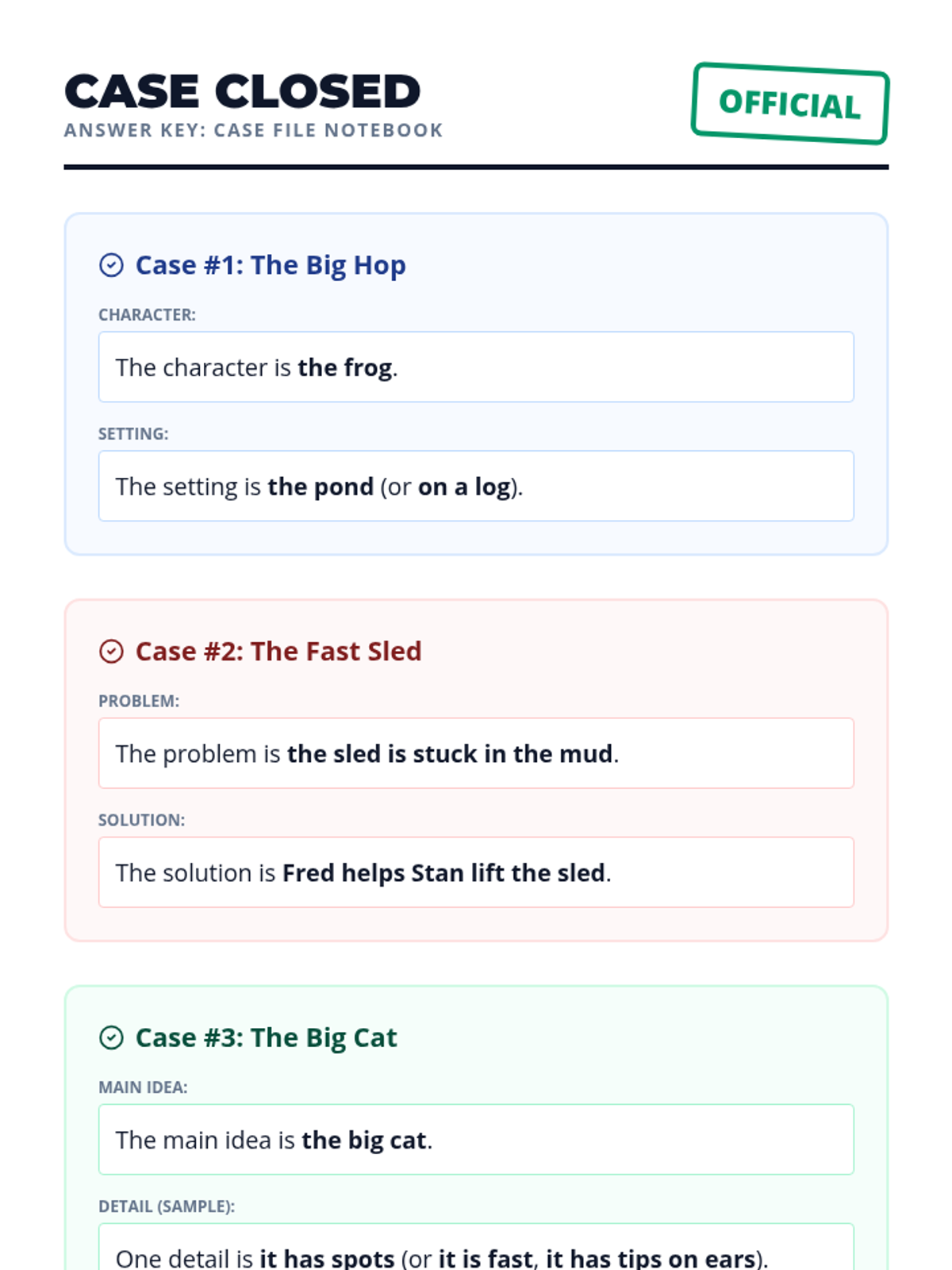Click the SOLUTION field label
952x1270 pixels.
pos(141,821)
